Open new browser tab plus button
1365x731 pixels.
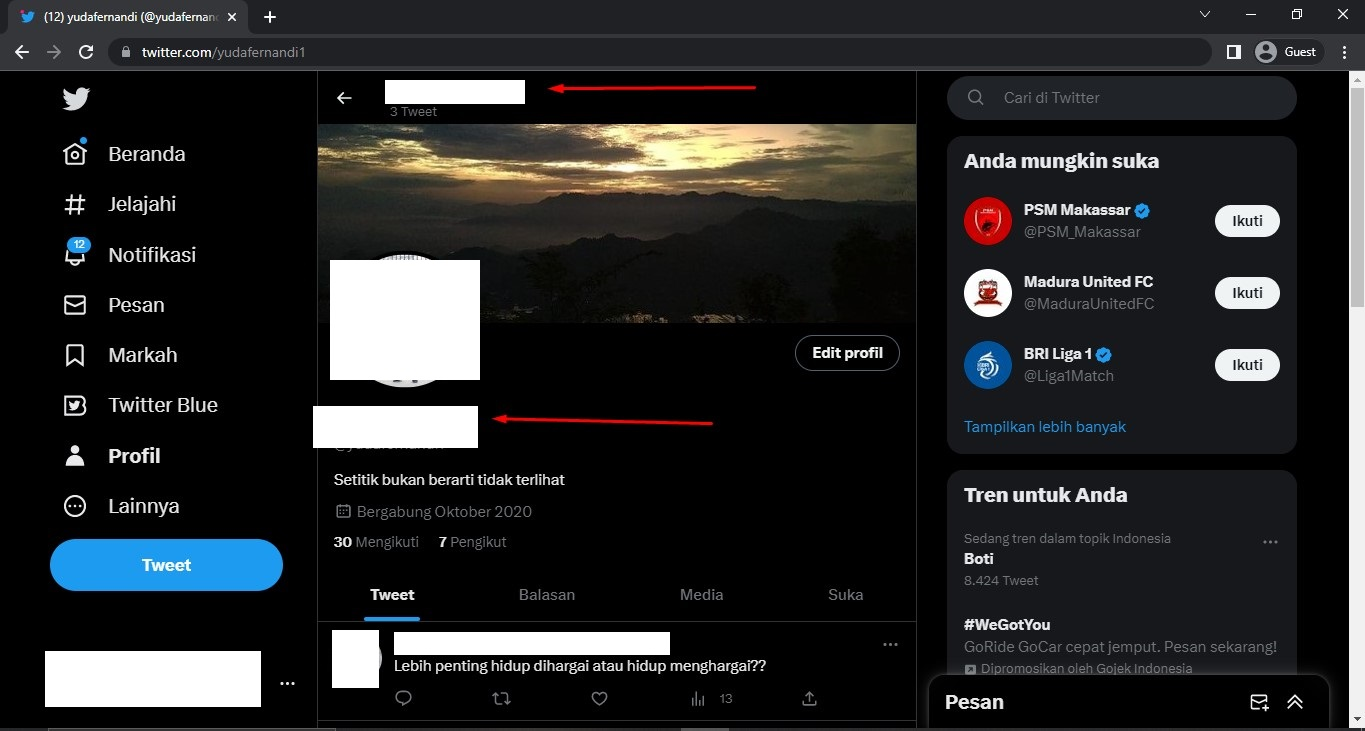pos(270,17)
